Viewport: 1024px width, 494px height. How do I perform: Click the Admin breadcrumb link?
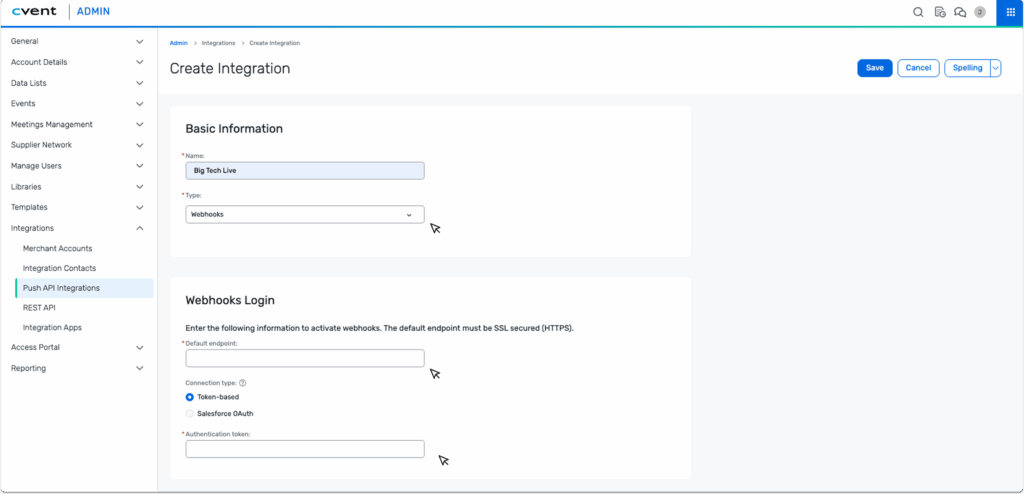[x=178, y=43]
